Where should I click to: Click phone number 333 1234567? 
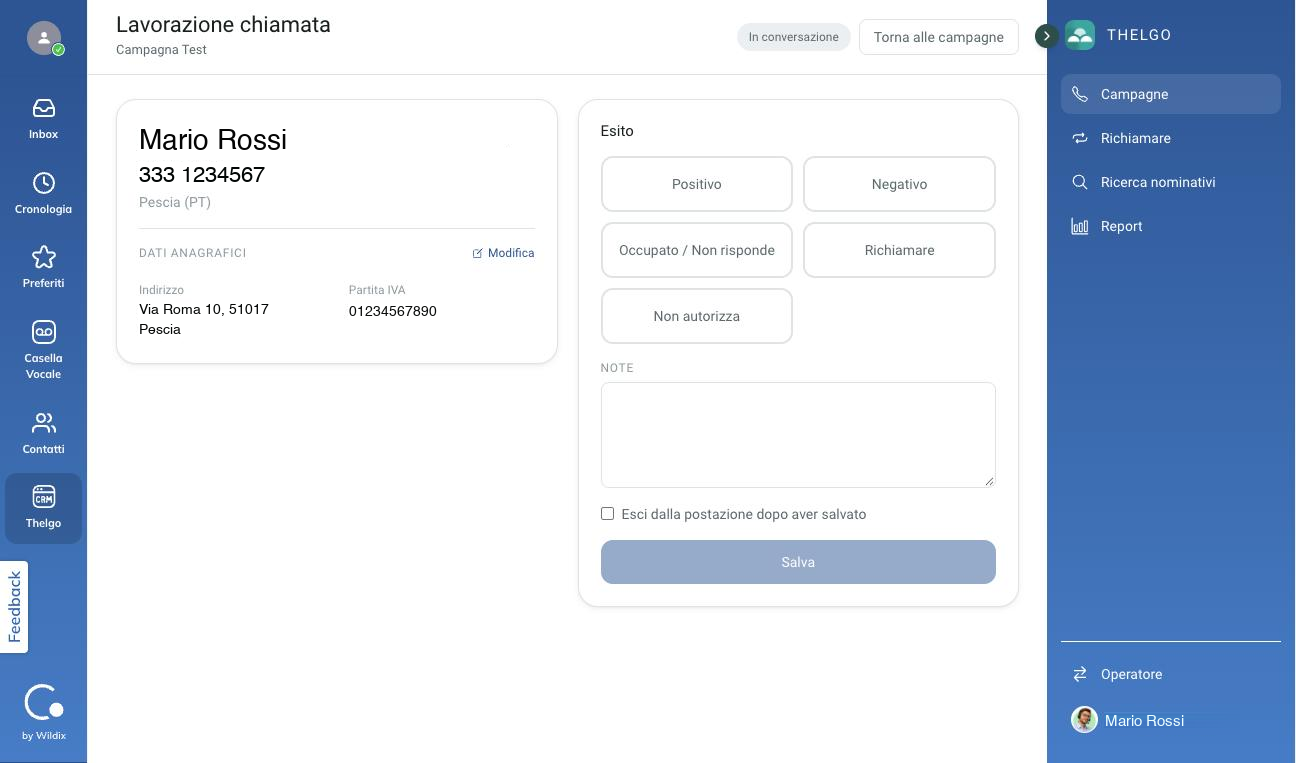[202, 175]
